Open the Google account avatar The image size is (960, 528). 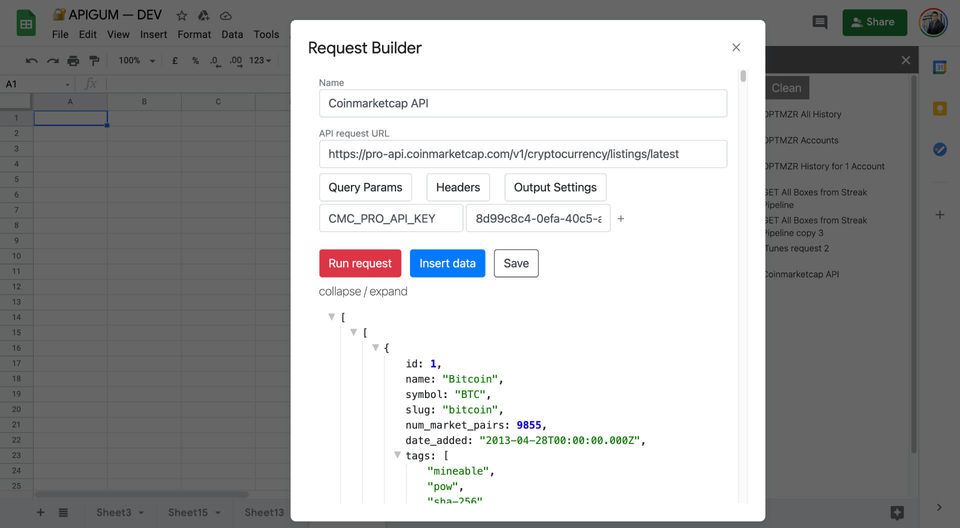click(933, 23)
